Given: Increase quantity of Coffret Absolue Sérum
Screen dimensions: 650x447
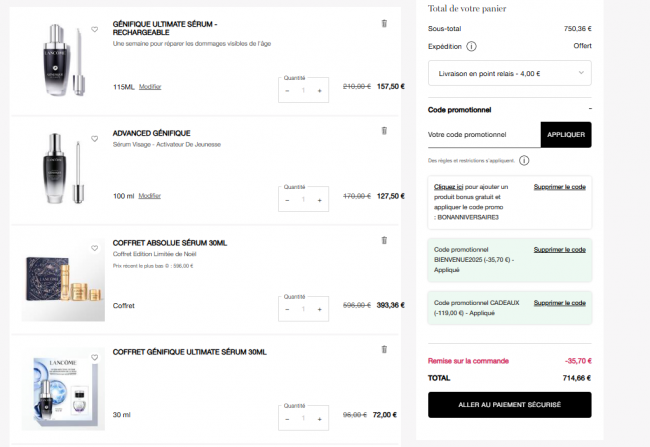Looking at the screenshot, I should (320, 309).
